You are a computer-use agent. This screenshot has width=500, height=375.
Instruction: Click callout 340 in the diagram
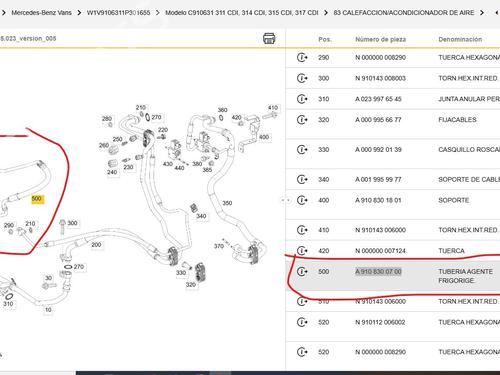pos(201,216)
